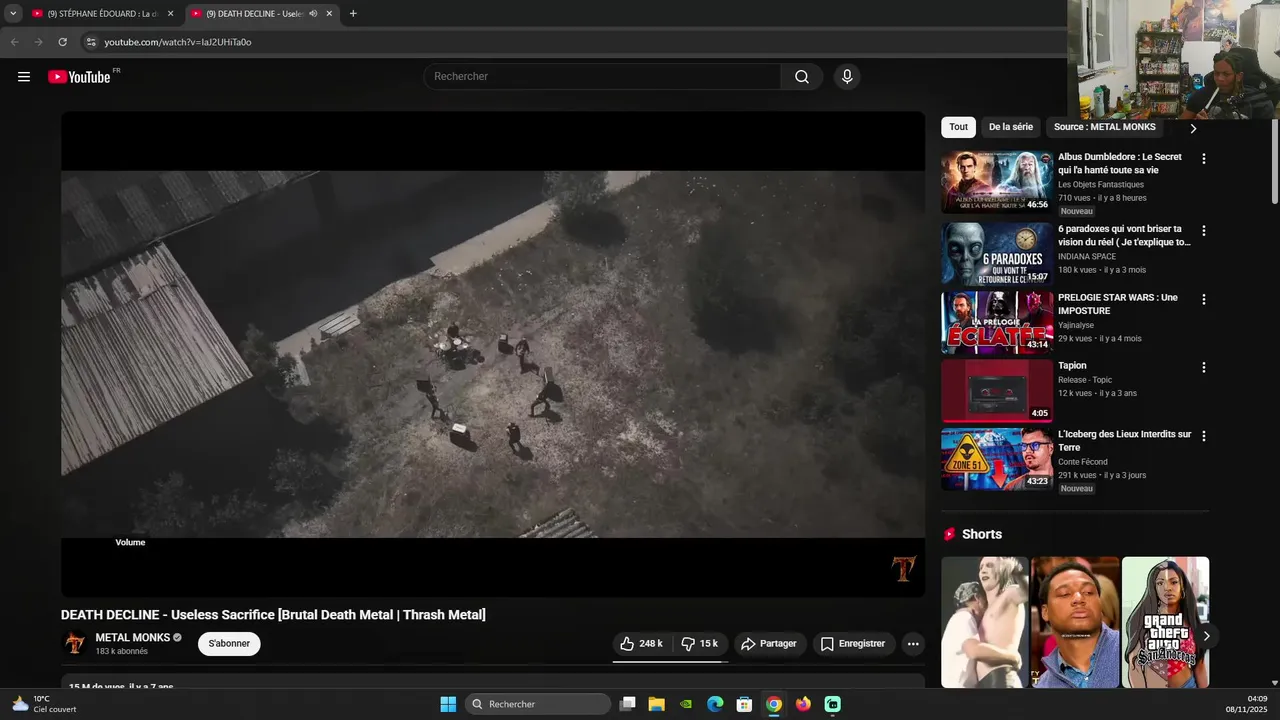Like the video with thumbs-up 248 k
Viewport: 1280px width, 720px height.
click(641, 644)
